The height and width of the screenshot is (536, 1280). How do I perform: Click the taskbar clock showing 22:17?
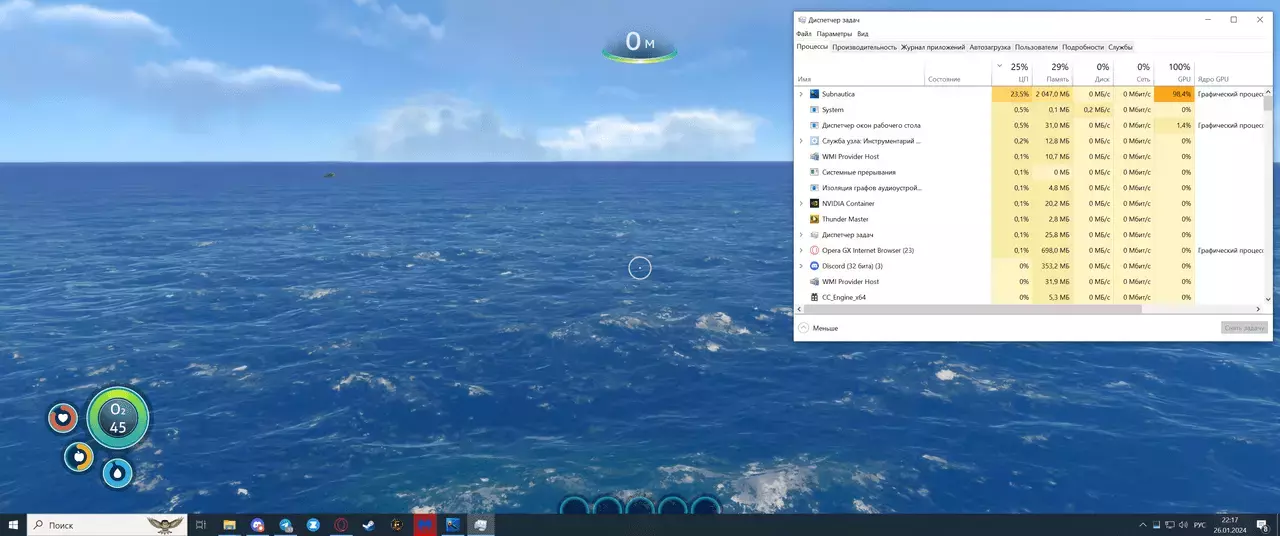[1229, 525]
